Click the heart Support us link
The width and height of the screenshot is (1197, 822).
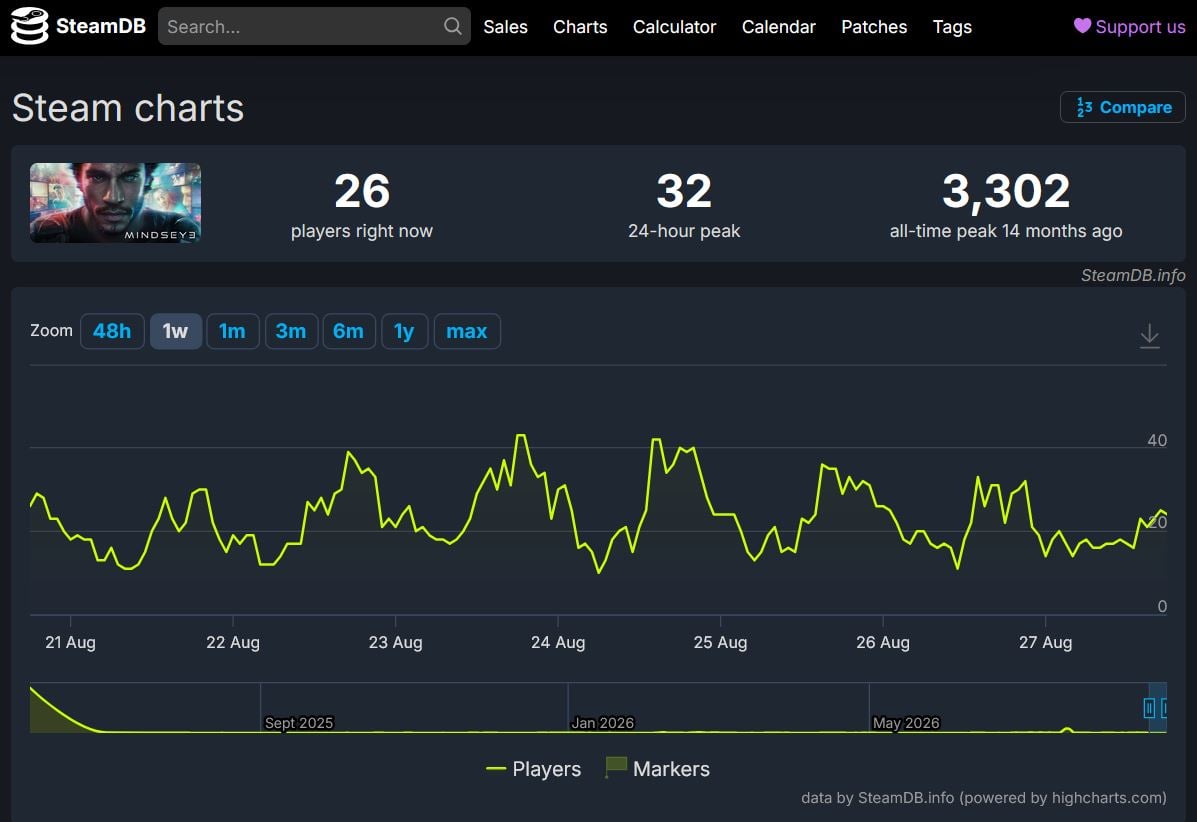(x=1129, y=27)
